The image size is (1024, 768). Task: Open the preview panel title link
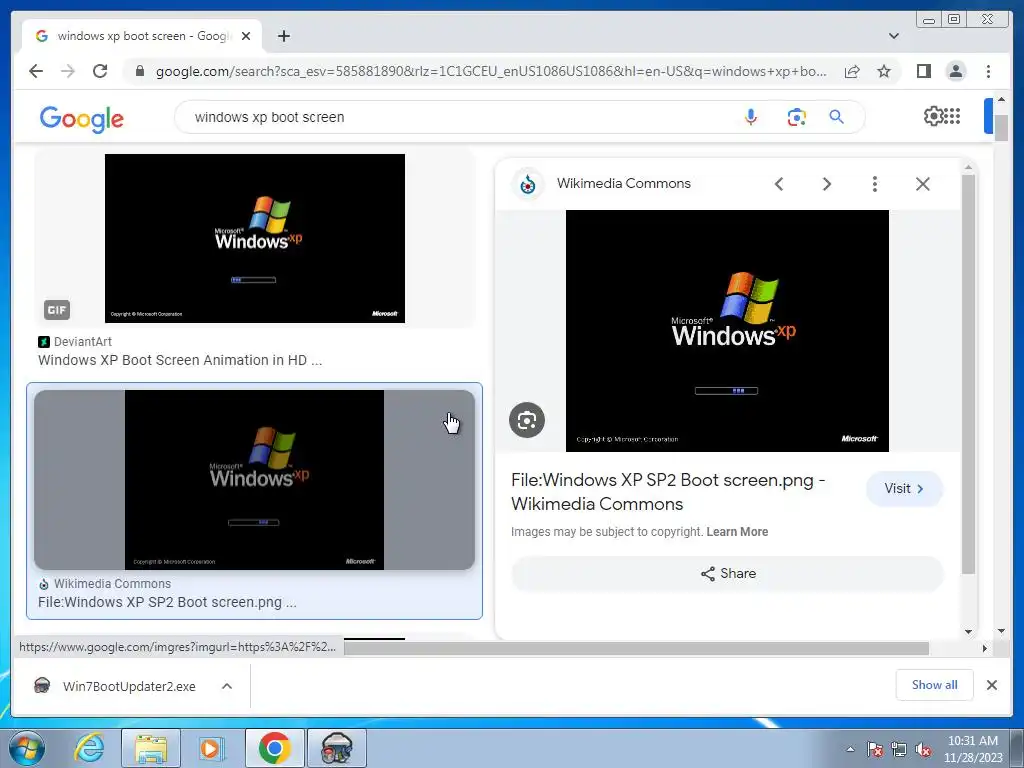[x=668, y=492]
